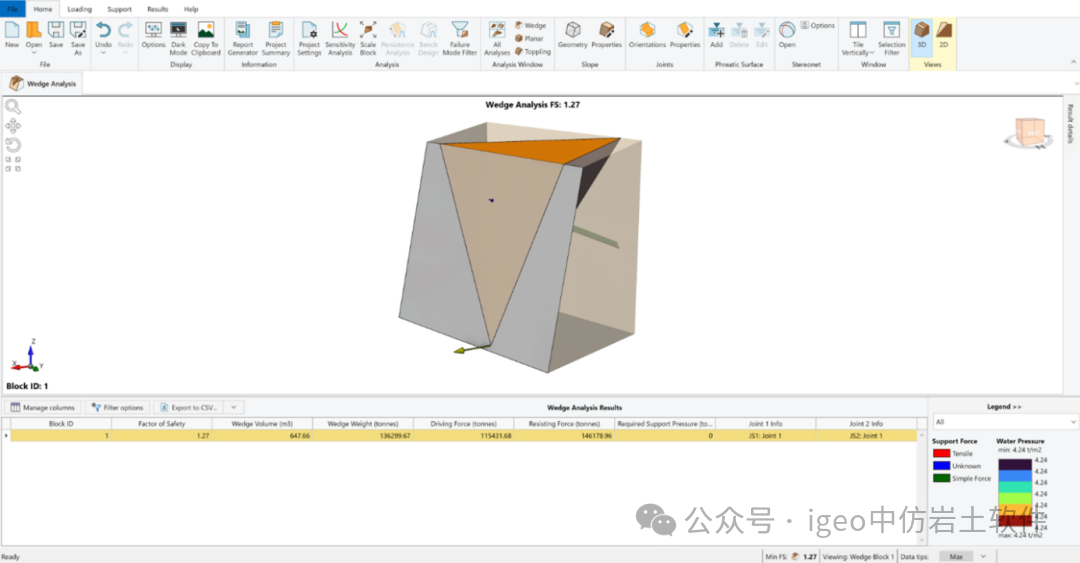Screen dimensions: 1080x563
Task: Open the Failure Mode Filter
Action: pyautogui.click(x=459, y=38)
